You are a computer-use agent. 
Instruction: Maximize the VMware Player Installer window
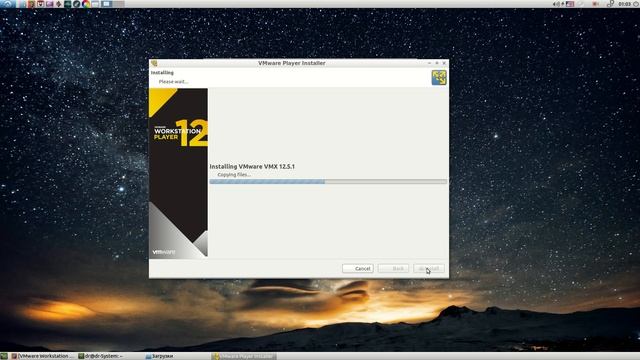pos(437,63)
